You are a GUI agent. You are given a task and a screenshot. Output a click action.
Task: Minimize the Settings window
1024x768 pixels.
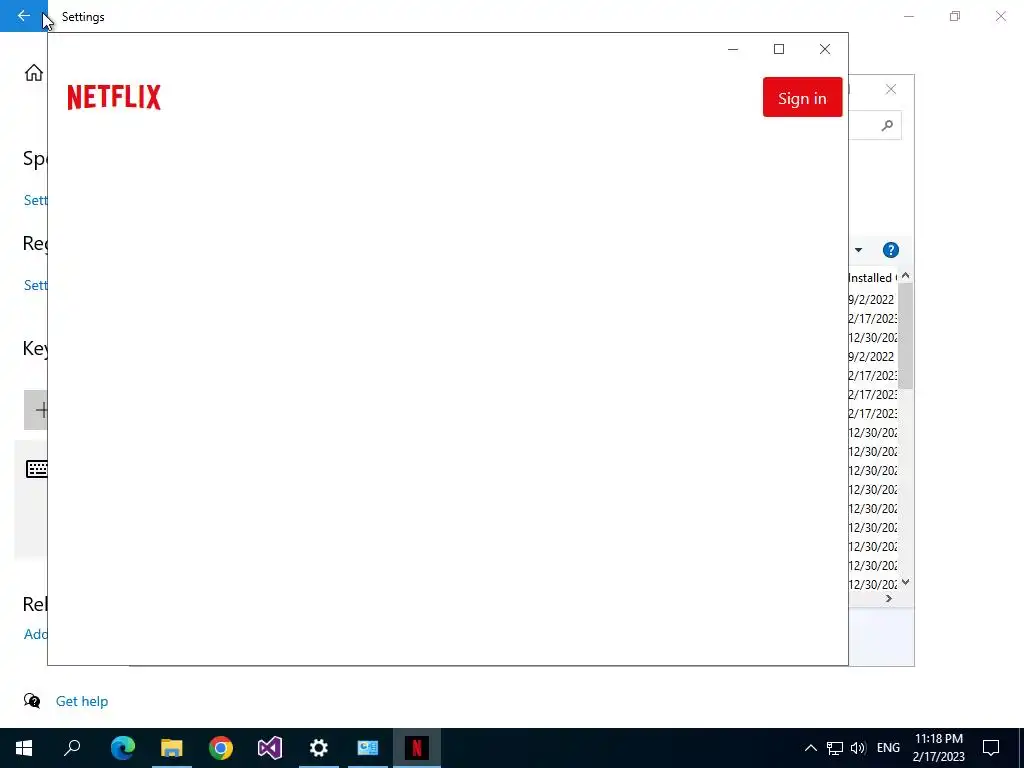(908, 16)
